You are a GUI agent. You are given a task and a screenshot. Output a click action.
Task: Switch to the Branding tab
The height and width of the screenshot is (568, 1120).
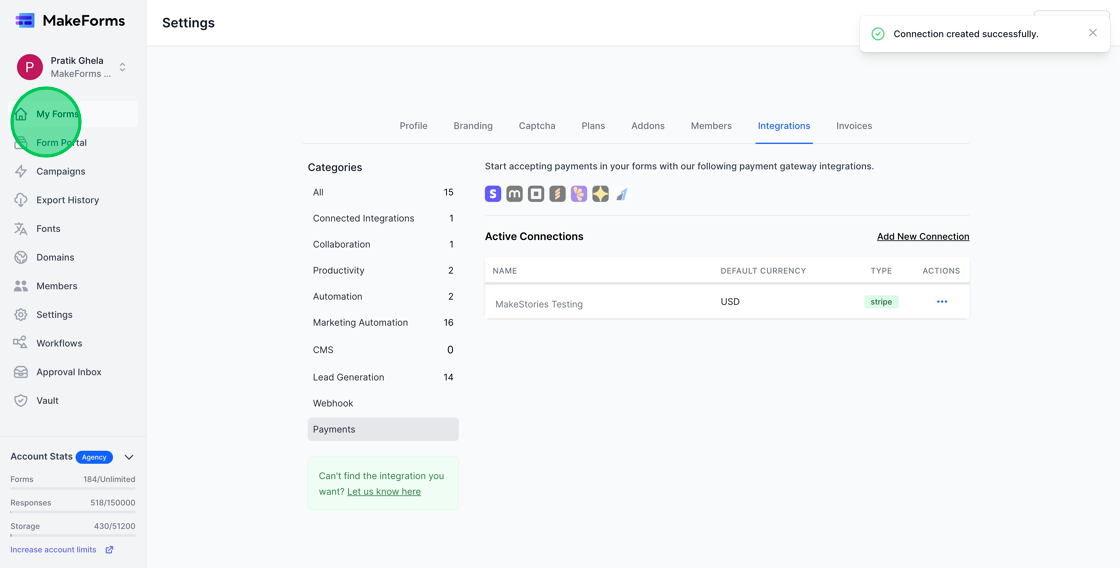coord(472,126)
